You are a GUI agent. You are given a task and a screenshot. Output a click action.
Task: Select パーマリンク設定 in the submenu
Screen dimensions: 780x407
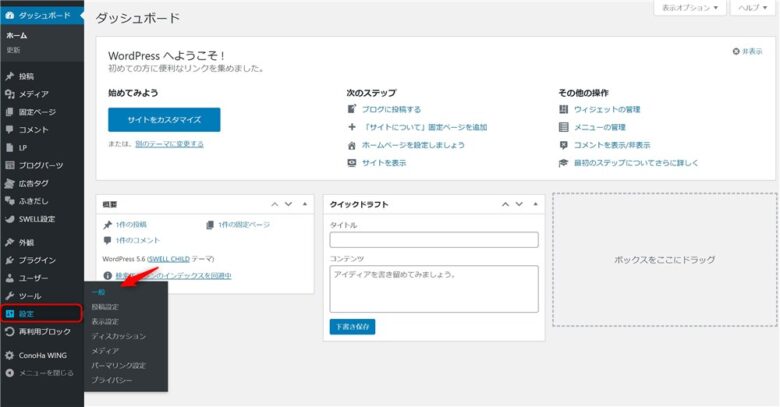pyautogui.click(x=118, y=365)
